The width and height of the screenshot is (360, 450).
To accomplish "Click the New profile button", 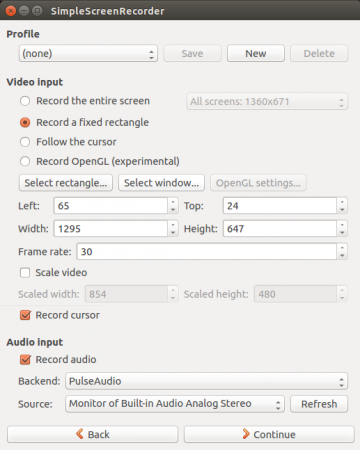I will coord(256,54).
